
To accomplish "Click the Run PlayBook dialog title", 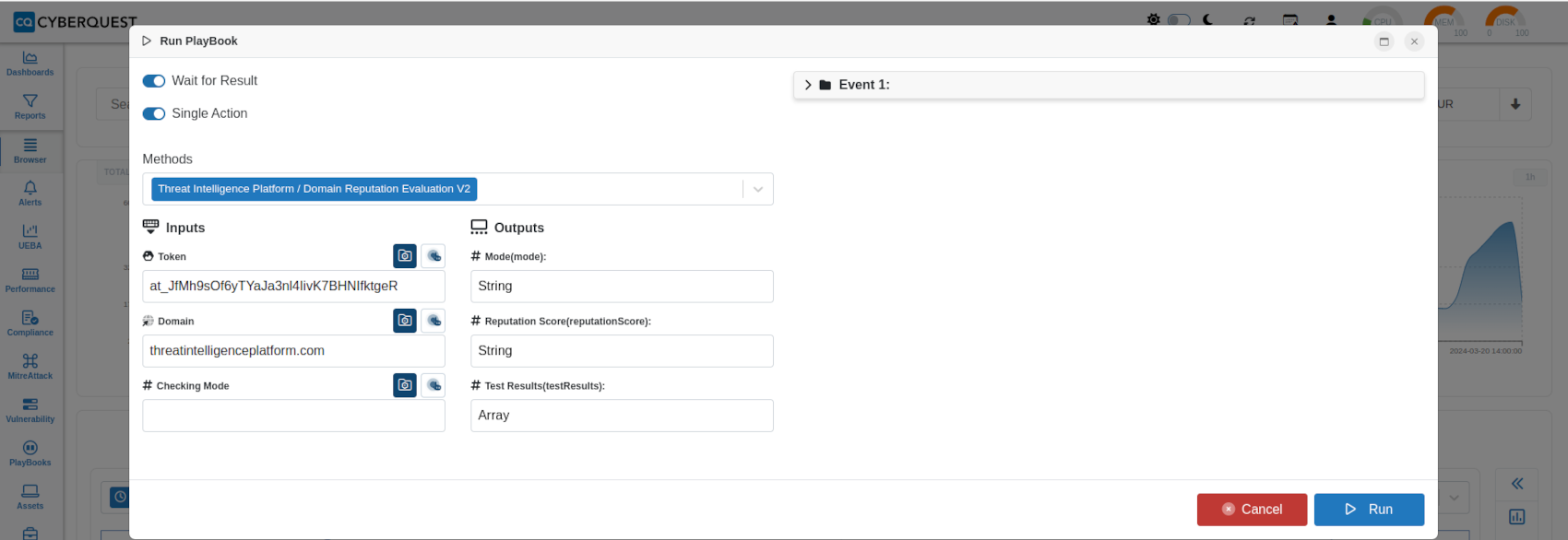I will (198, 41).
